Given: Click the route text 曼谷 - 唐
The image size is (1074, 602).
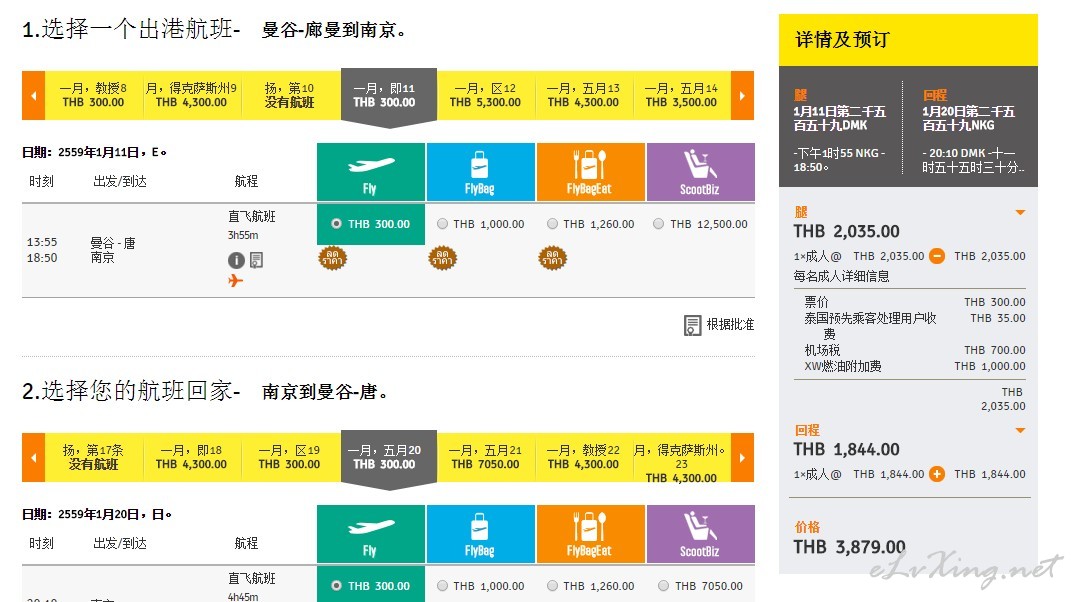Looking at the screenshot, I should pyautogui.click(x=113, y=242).
